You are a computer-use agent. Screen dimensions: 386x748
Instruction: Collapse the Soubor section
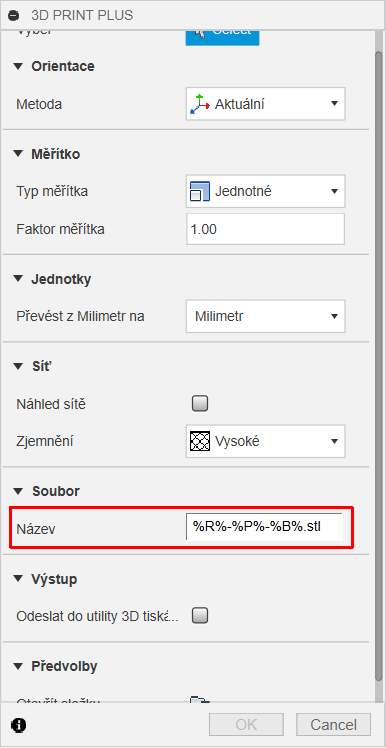(x=18, y=491)
